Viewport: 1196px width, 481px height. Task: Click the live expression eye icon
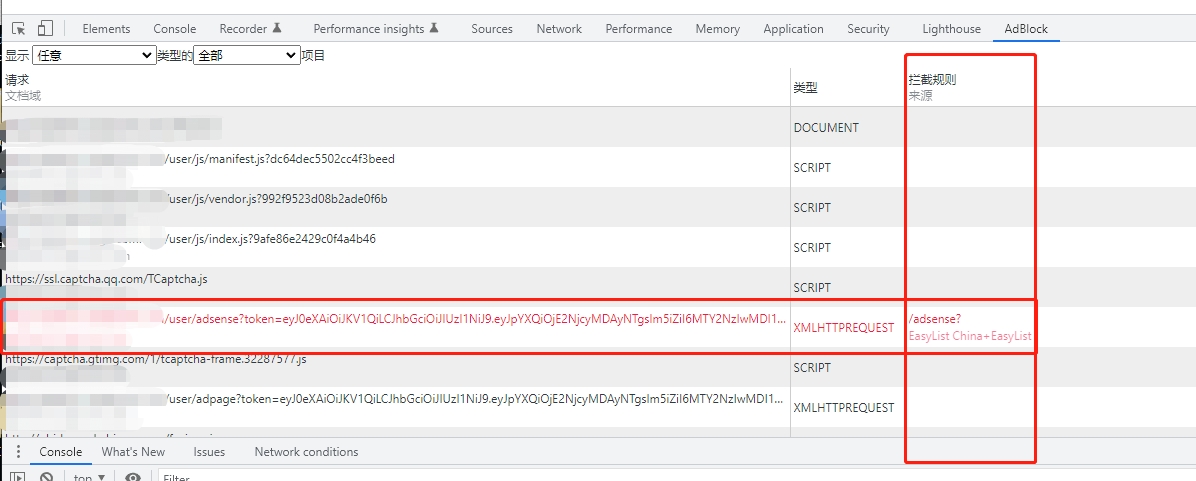pyautogui.click(x=133, y=477)
